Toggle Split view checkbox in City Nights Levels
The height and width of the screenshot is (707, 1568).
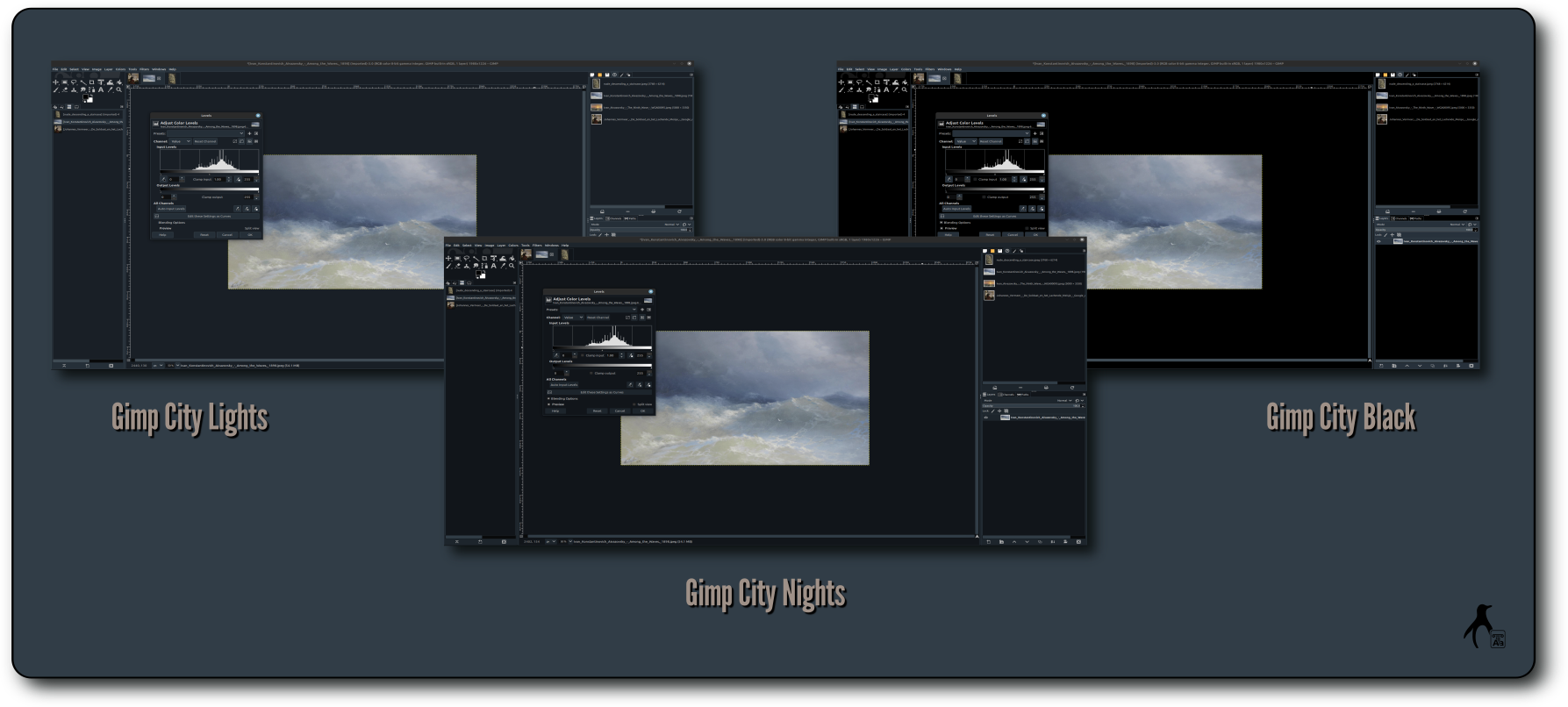pyautogui.click(x=634, y=404)
